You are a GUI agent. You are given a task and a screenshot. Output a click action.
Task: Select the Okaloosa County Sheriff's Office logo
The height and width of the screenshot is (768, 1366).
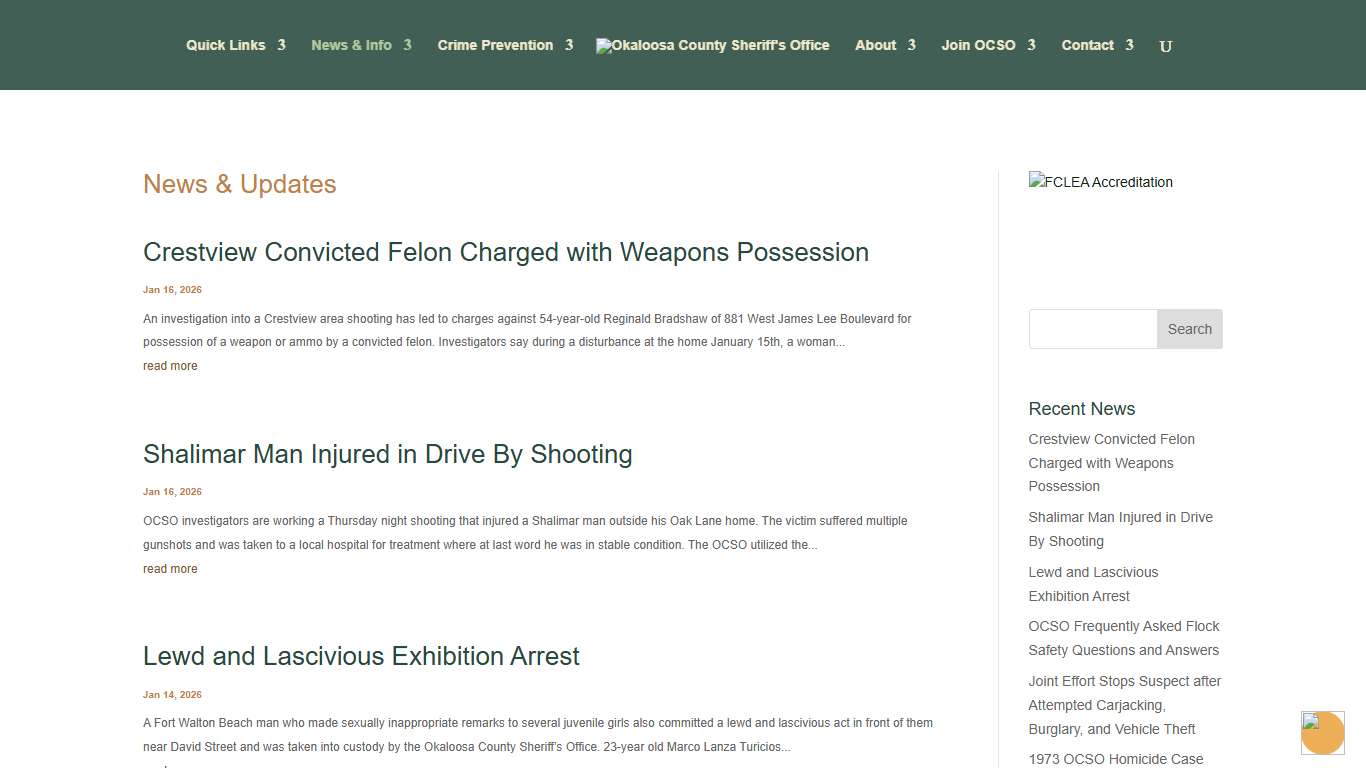pos(712,45)
